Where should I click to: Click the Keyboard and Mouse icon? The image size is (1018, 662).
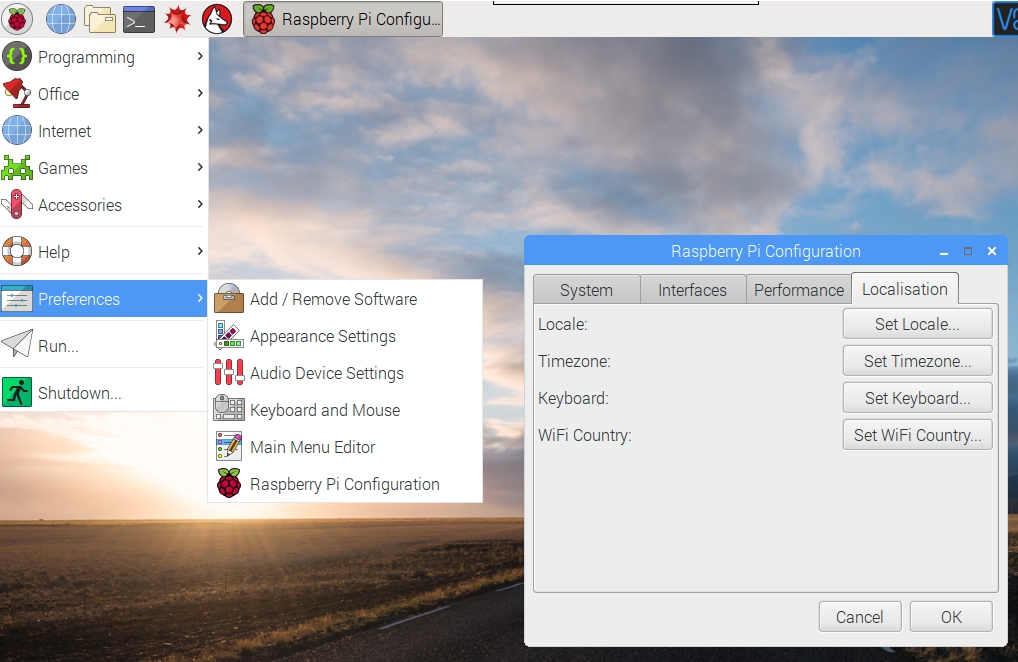(229, 408)
